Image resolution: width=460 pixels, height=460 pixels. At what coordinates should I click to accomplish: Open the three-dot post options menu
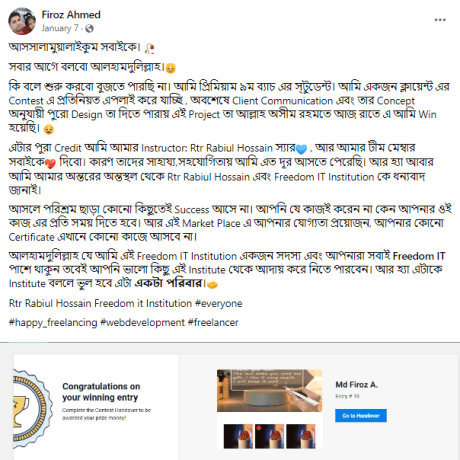click(x=440, y=20)
